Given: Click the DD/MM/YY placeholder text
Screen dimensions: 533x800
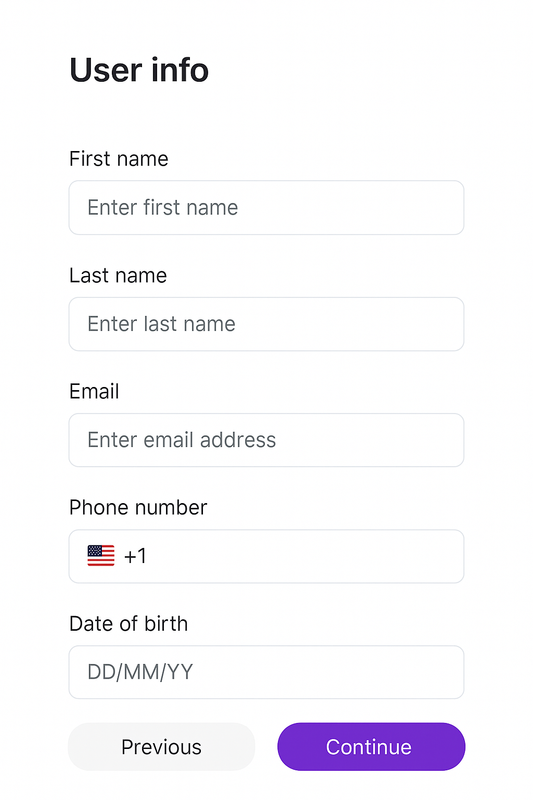Looking at the screenshot, I should pos(140,672).
